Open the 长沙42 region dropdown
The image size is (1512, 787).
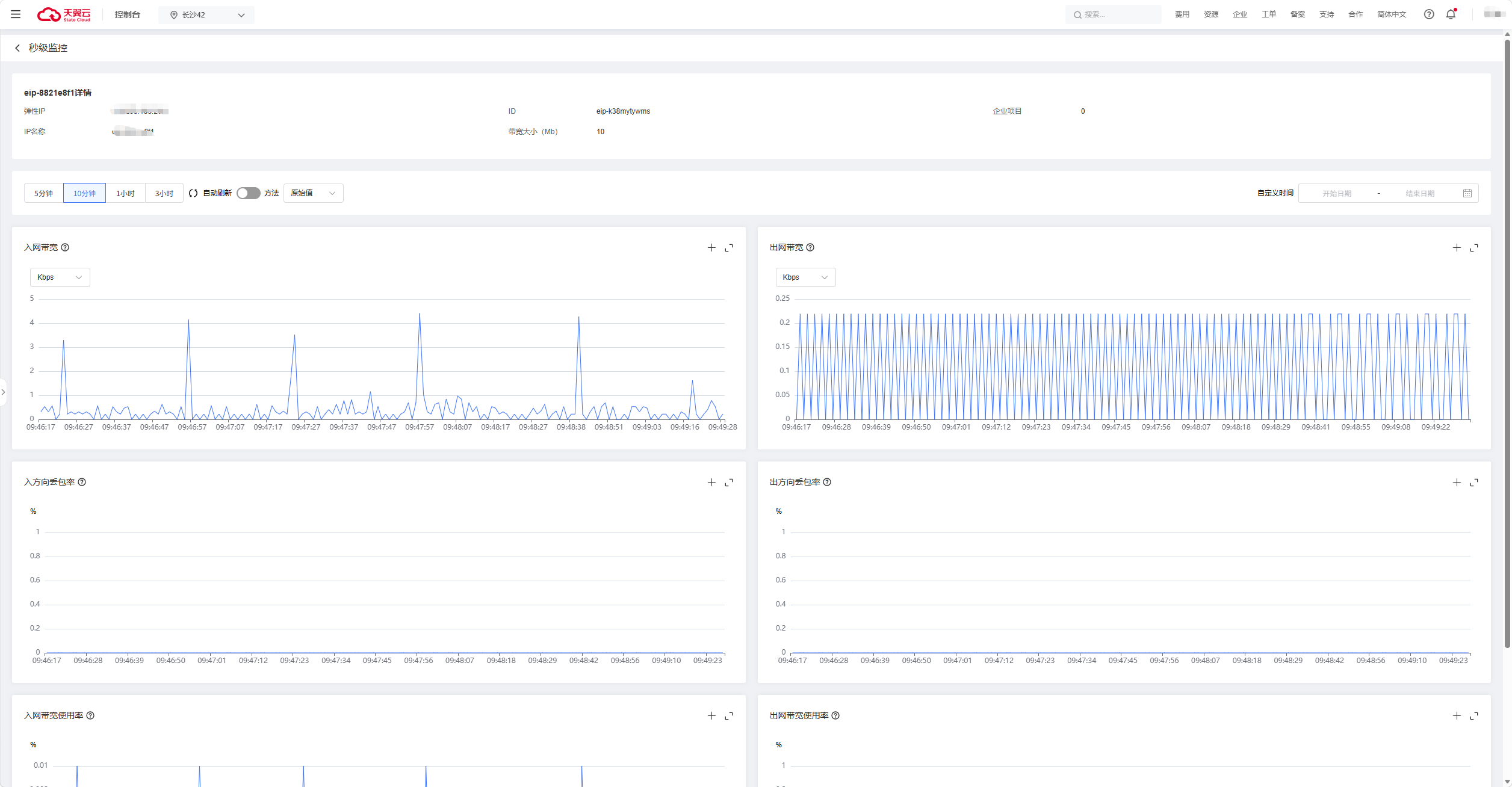[206, 15]
